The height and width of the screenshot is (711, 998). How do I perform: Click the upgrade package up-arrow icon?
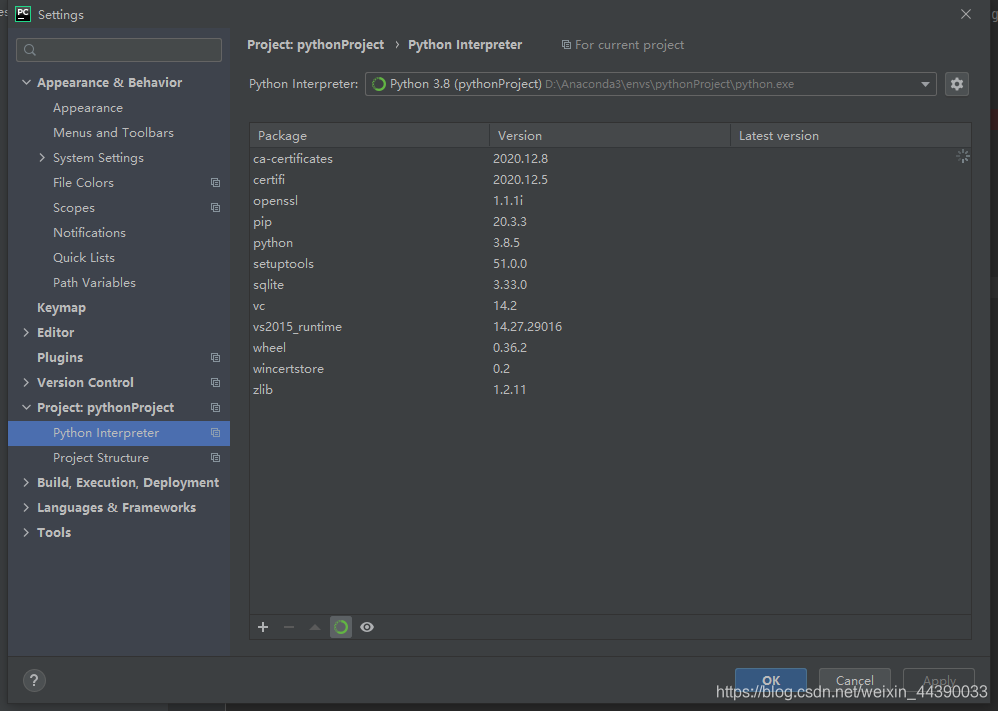[314, 627]
